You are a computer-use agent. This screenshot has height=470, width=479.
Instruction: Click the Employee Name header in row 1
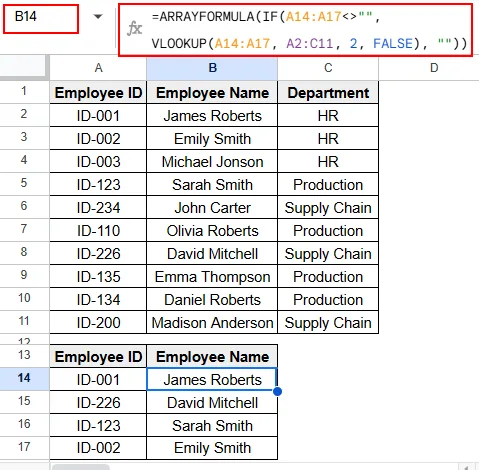click(x=212, y=92)
